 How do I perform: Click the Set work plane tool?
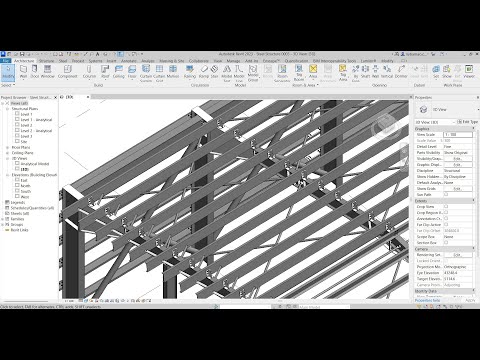[x=436, y=72]
